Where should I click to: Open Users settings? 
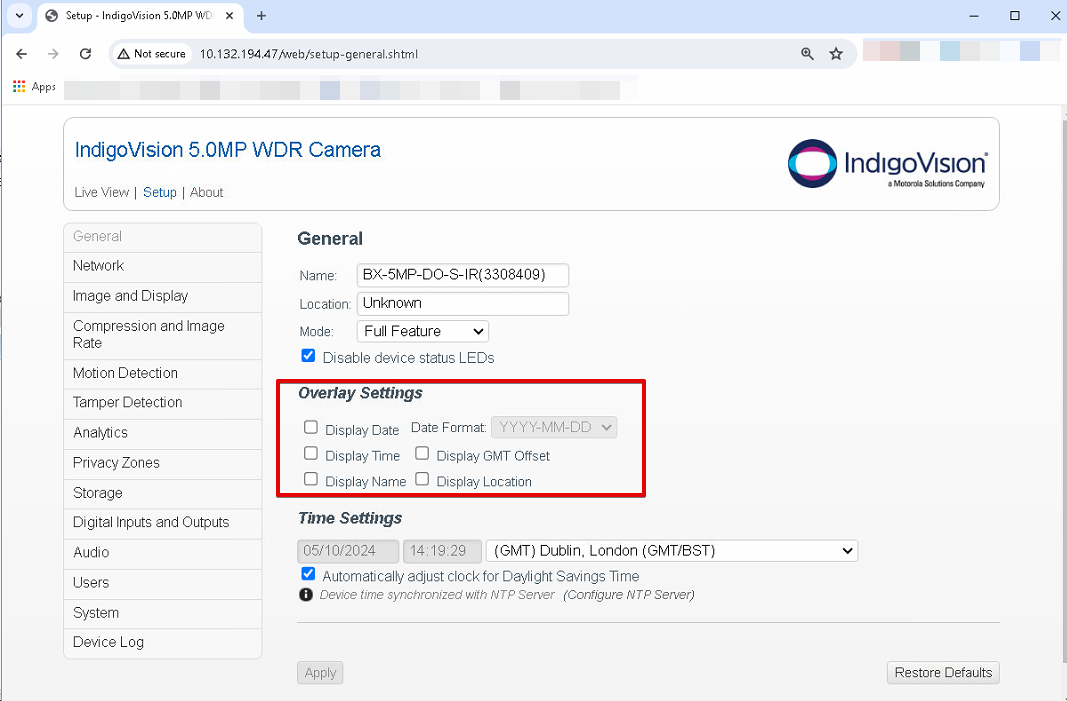click(x=163, y=583)
